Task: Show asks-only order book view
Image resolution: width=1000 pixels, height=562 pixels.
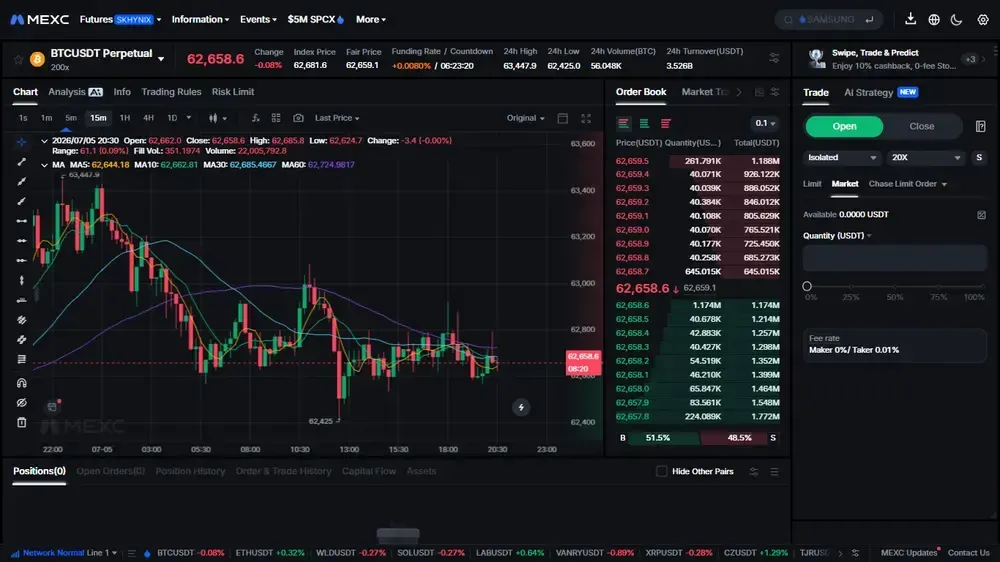Action: pos(666,123)
